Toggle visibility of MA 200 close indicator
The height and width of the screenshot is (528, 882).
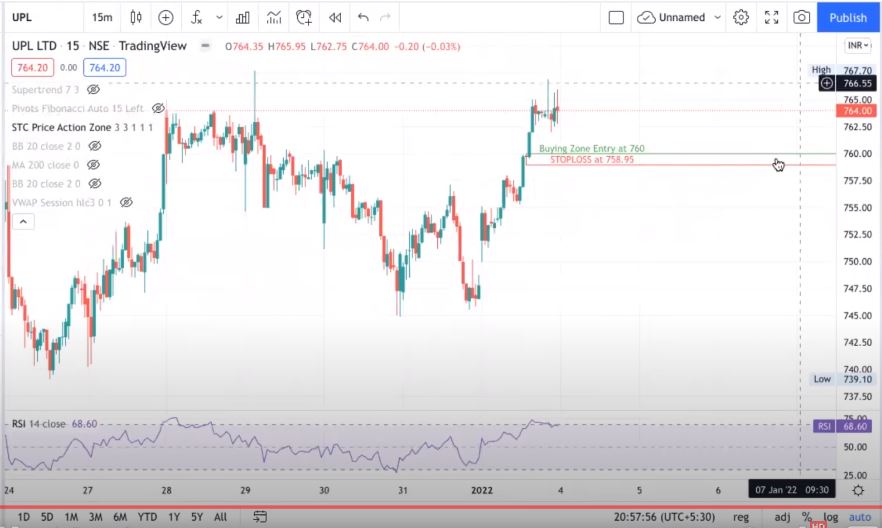pos(94,165)
